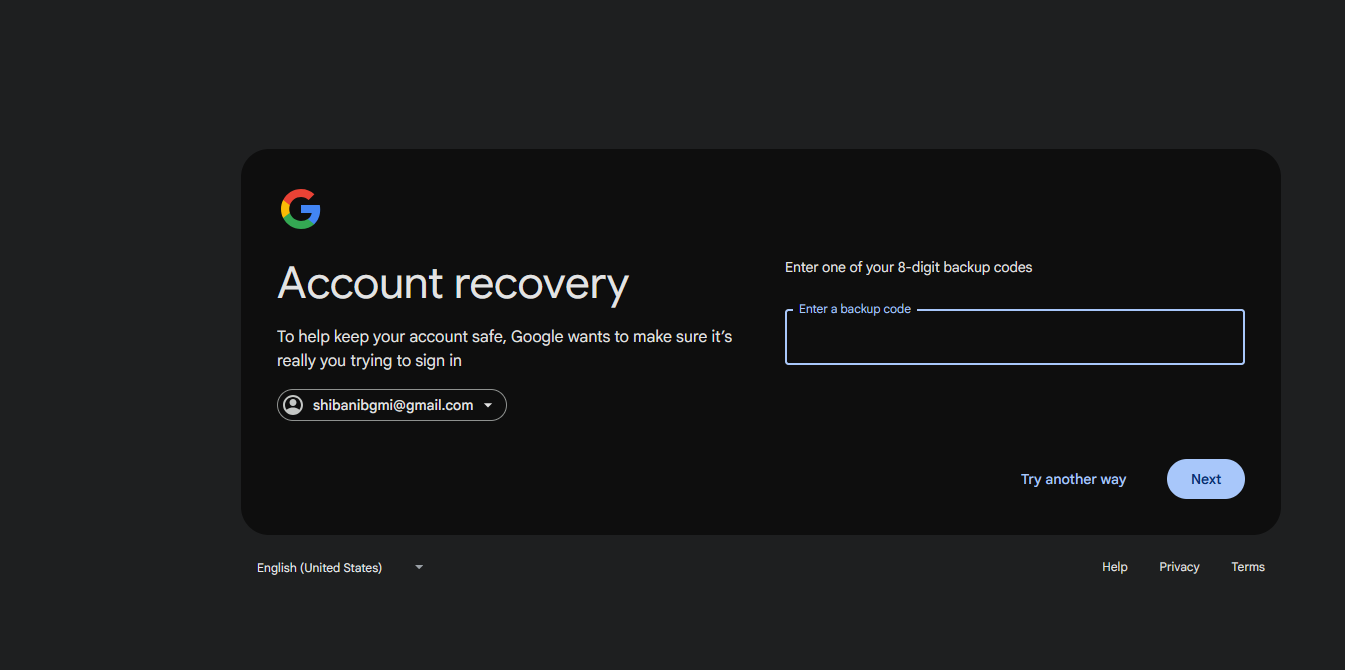The width and height of the screenshot is (1345, 670).
Task: Click the Account recovery heading
Action: 453,284
